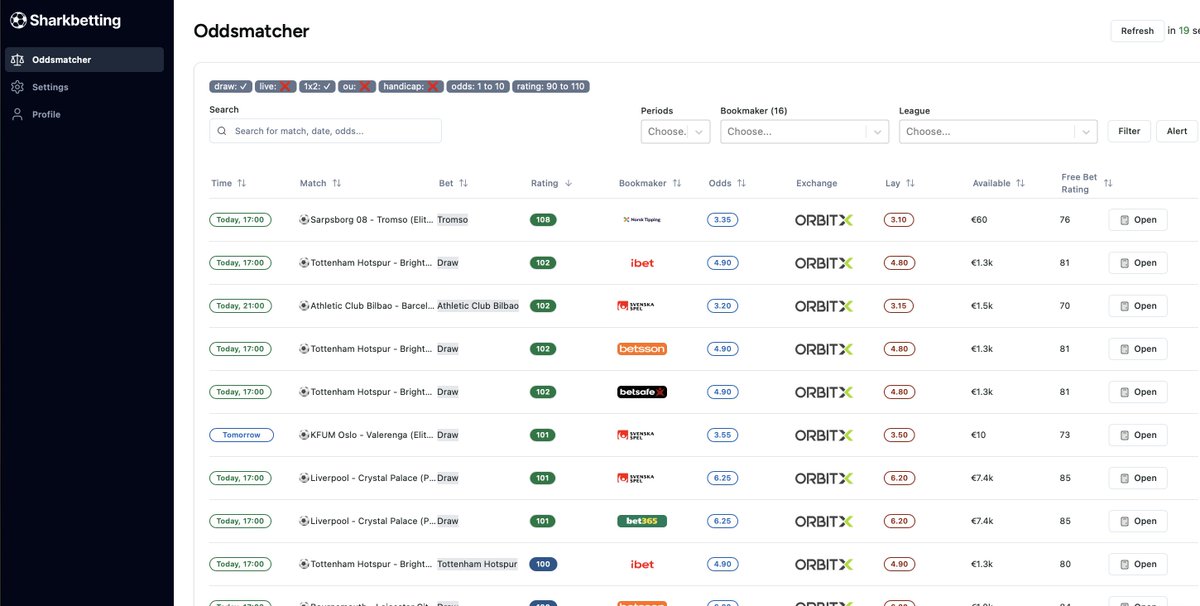The image size is (1200, 606).
Task: Click the €10 available amount
Action: click(x=980, y=435)
